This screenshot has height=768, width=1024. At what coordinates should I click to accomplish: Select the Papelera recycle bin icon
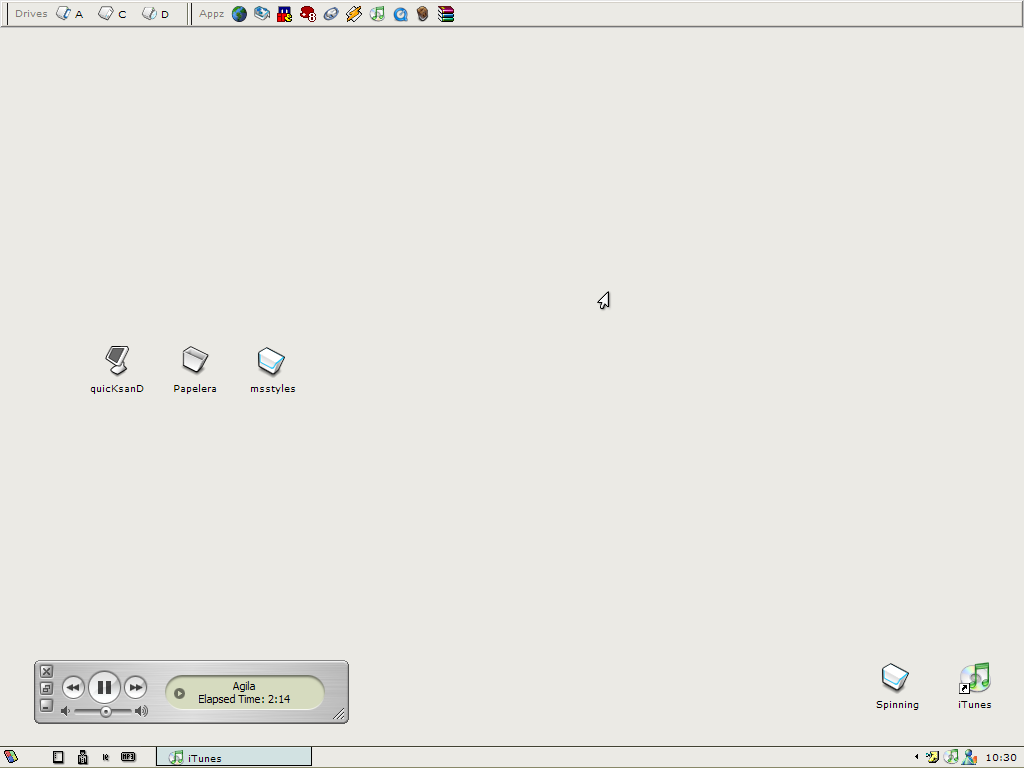[194, 361]
